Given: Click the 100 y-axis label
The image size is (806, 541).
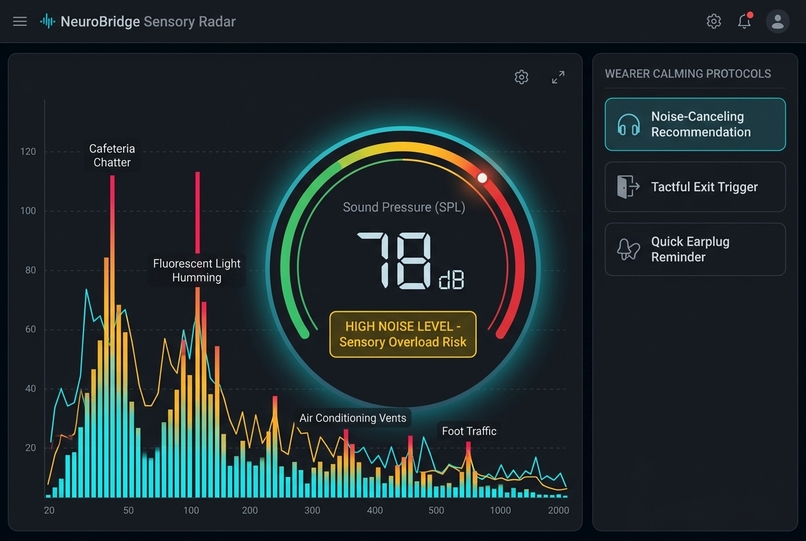Looking at the screenshot, I should pos(28,211).
